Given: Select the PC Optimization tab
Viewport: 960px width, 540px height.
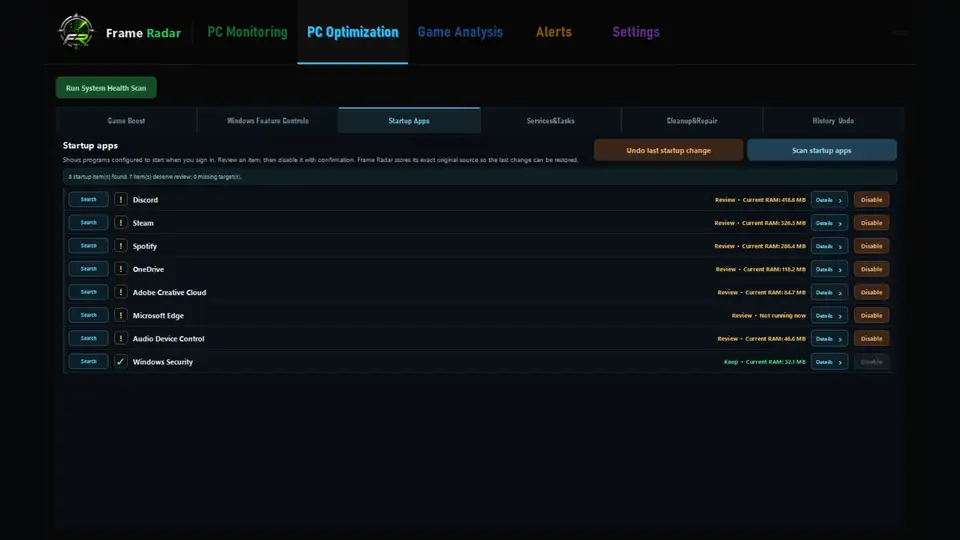Looking at the screenshot, I should [x=353, y=32].
